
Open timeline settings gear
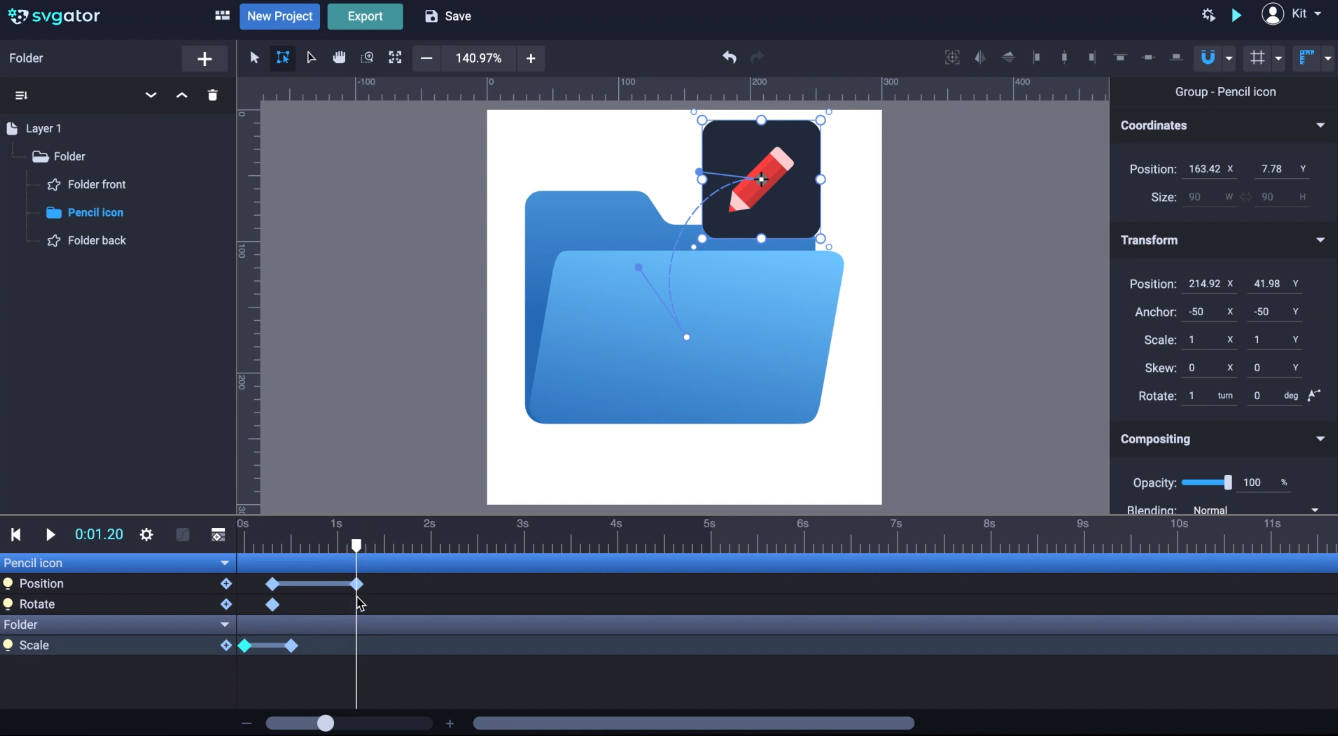146,535
